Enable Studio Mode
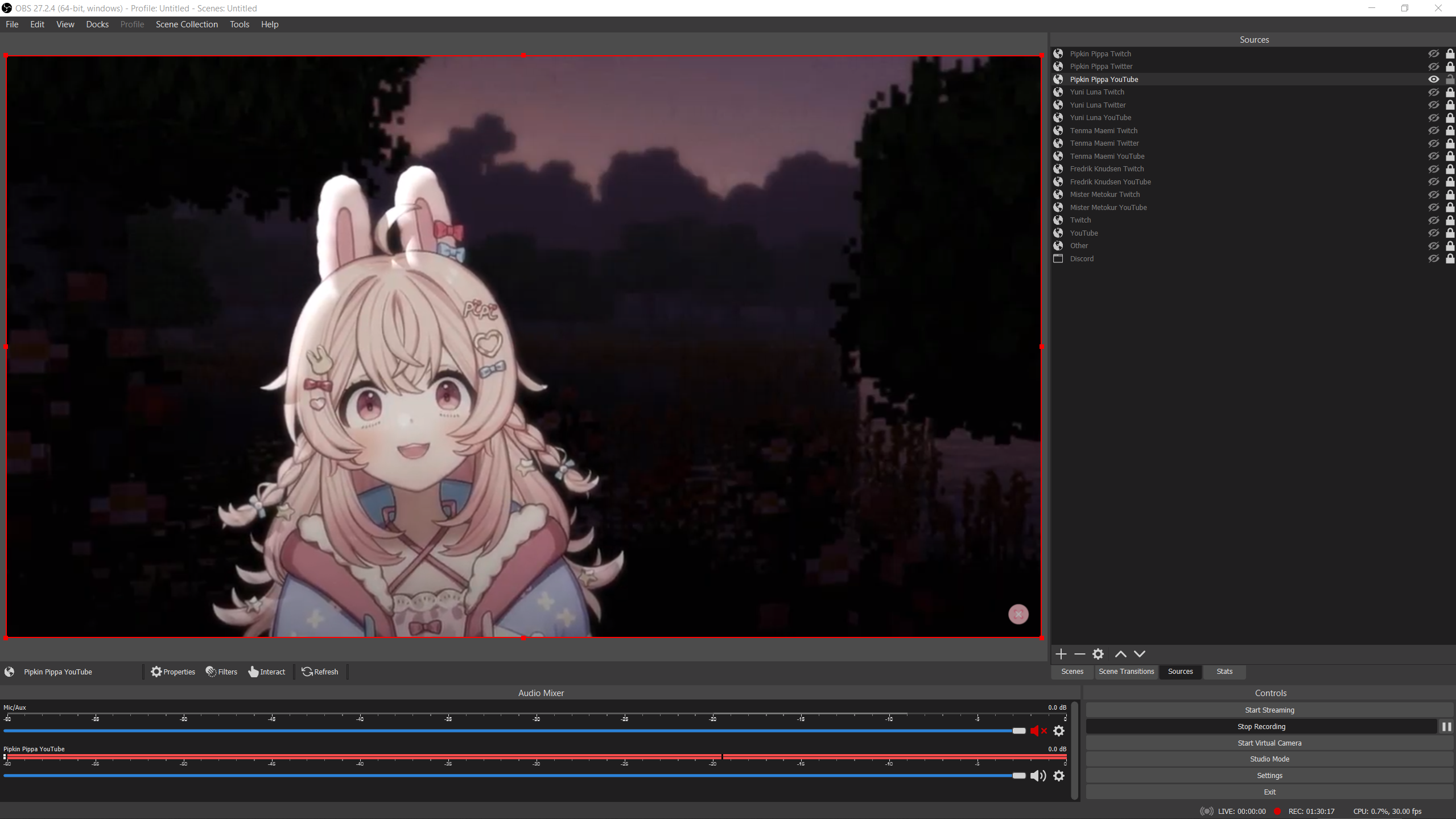The height and width of the screenshot is (819, 1456). pos(1269,759)
